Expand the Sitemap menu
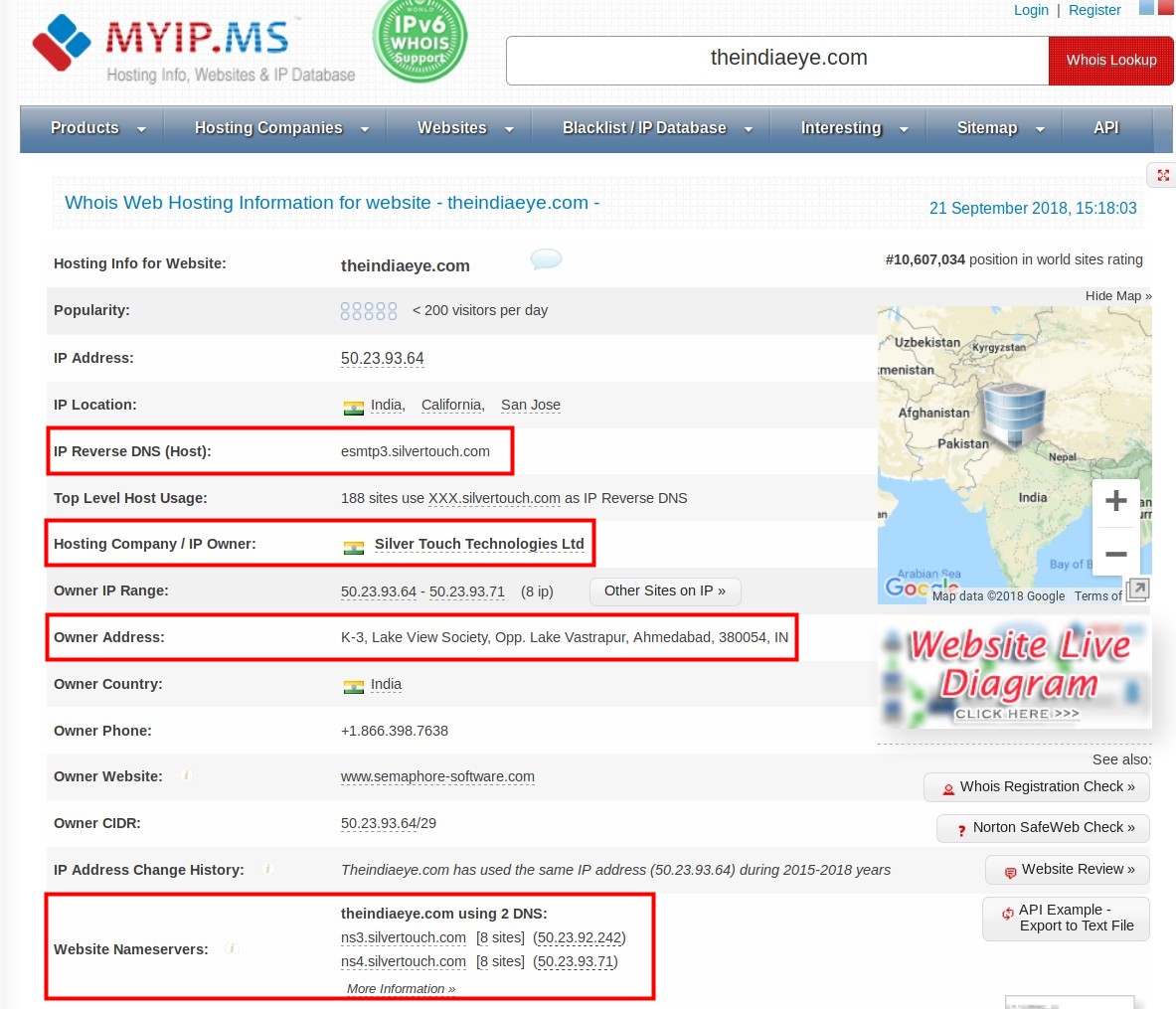This screenshot has height=1009, width=1176. coord(1000,128)
